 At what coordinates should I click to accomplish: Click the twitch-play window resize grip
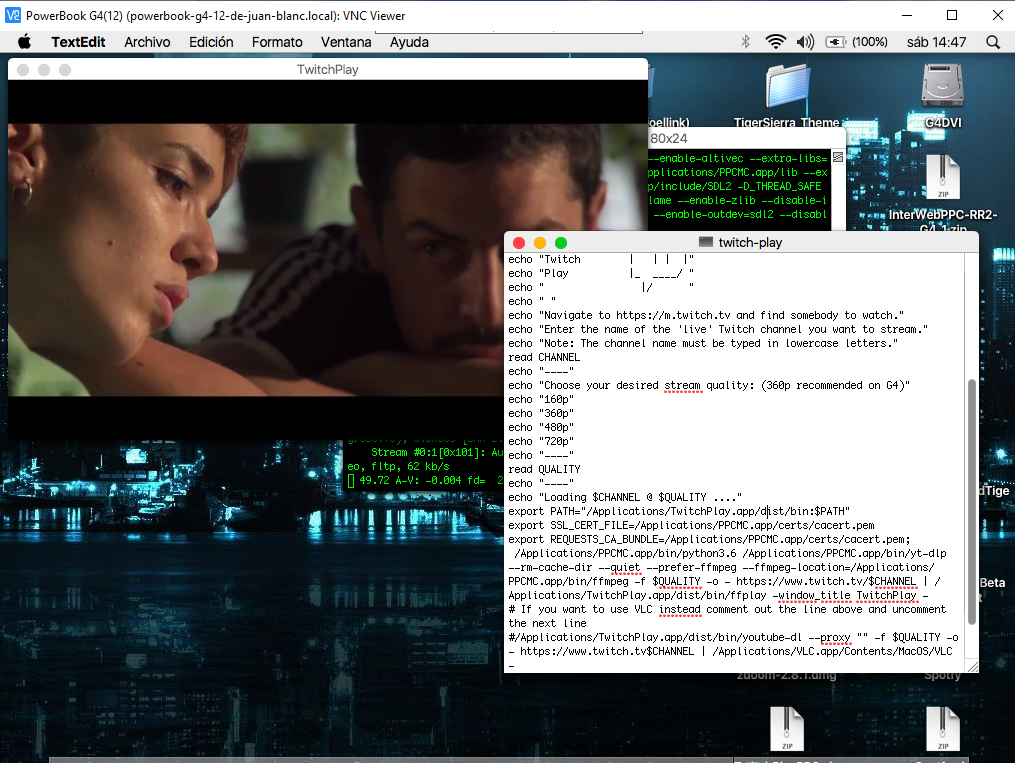(x=972, y=667)
